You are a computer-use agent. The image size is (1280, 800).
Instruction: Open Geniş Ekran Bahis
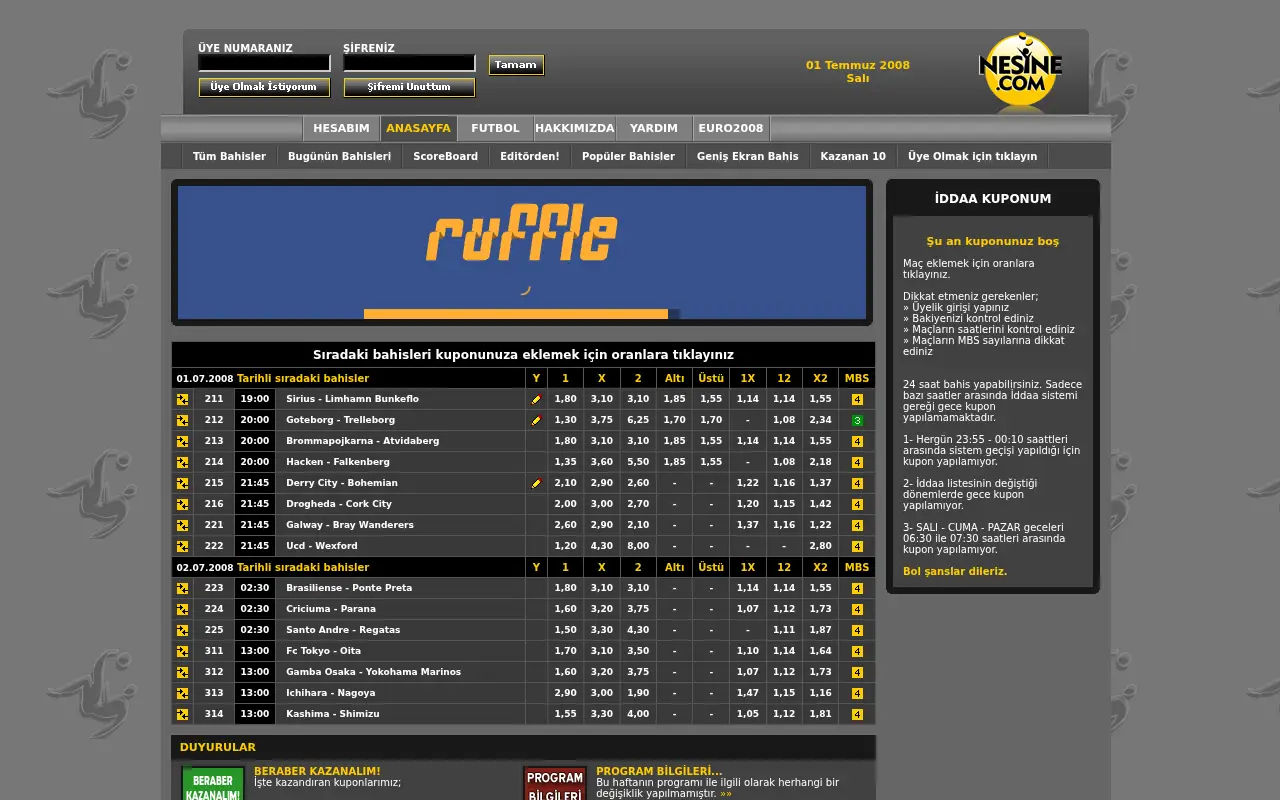(748, 156)
